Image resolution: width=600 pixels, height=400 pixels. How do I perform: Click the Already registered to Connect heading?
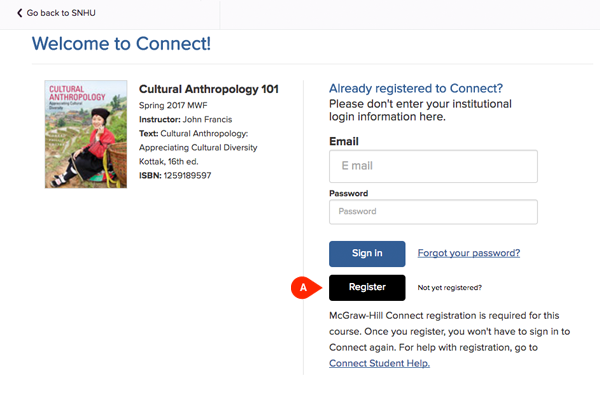[x=416, y=88]
